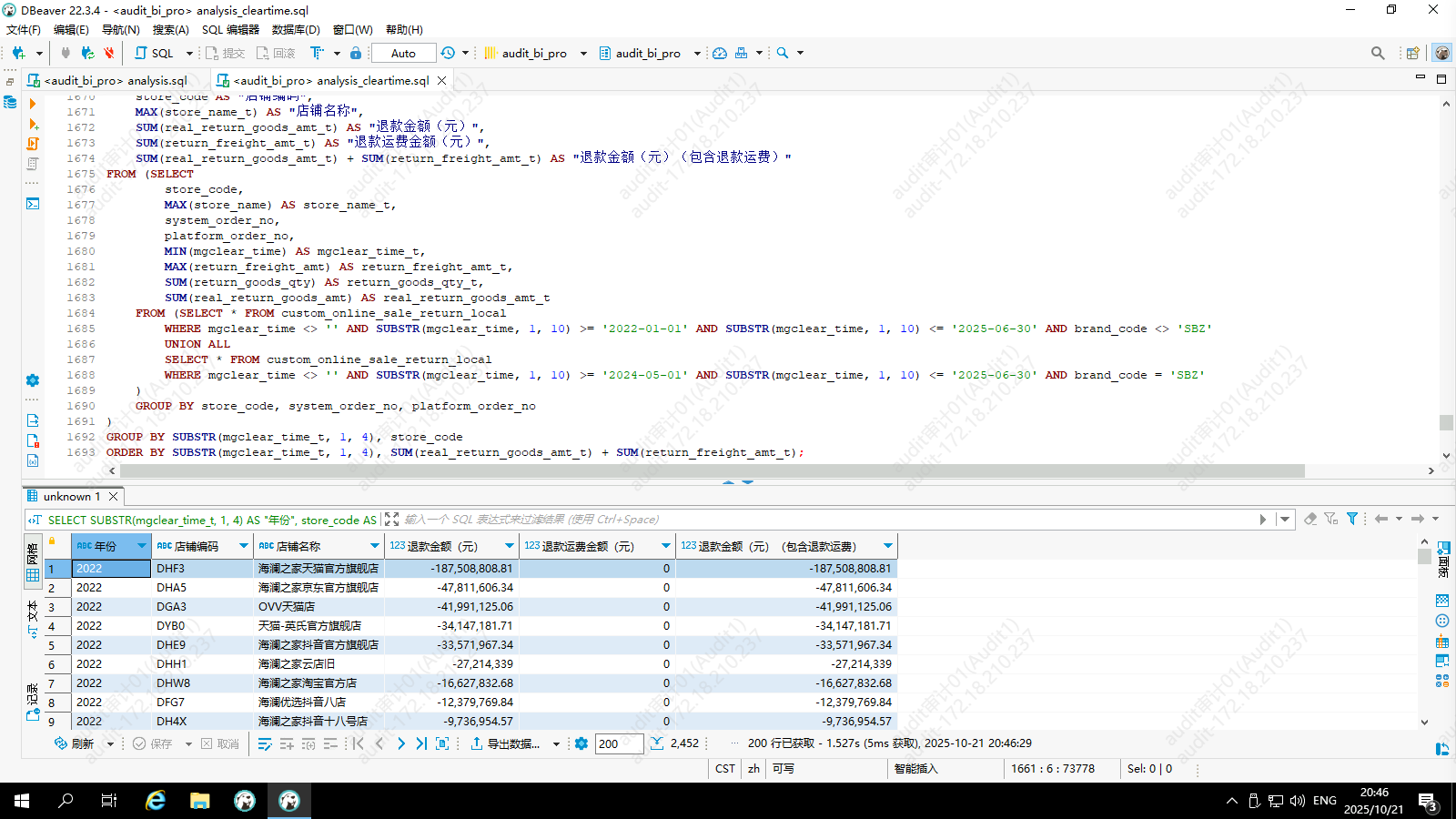Click the horizontal scrollbar of SQL editor
The width and height of the screenshot is (1456, 819).
[x=712, y=470]
